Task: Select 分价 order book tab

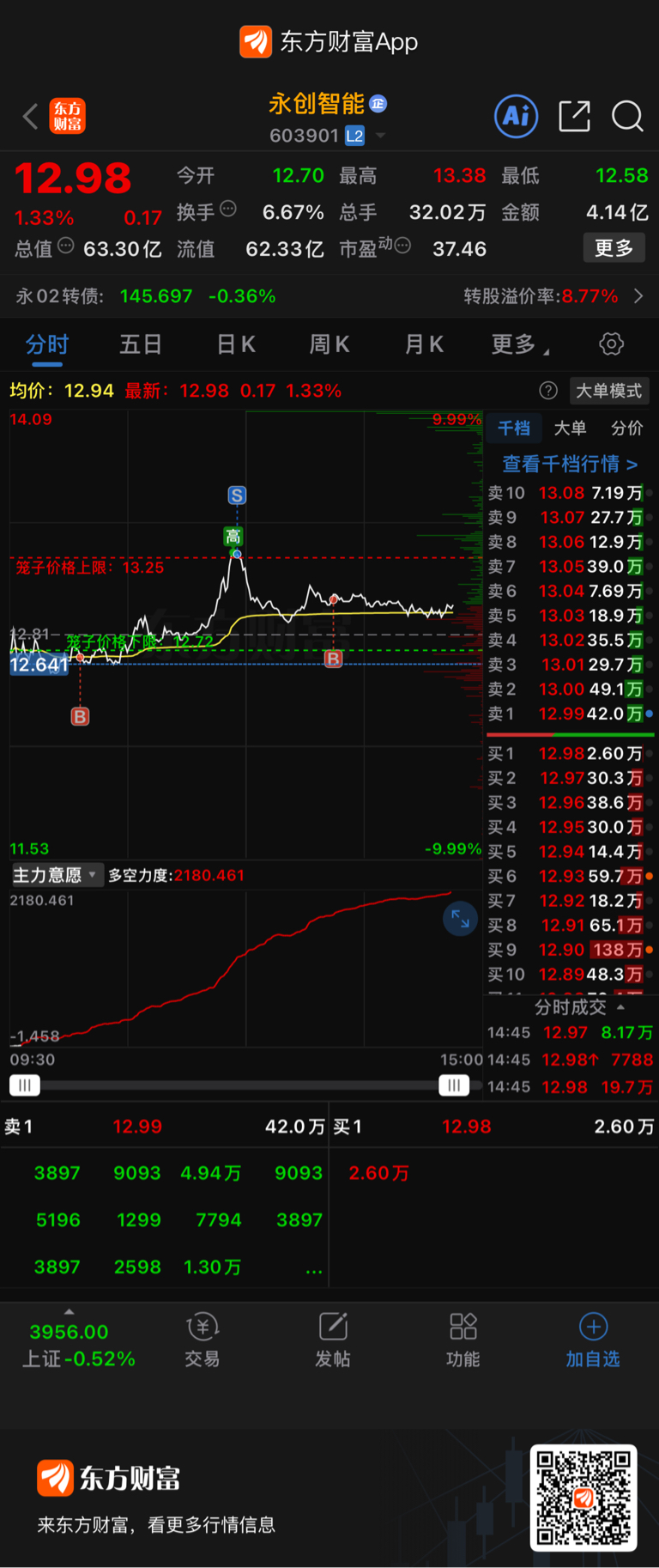Action: pyautogui.click(x=626, y=428)
